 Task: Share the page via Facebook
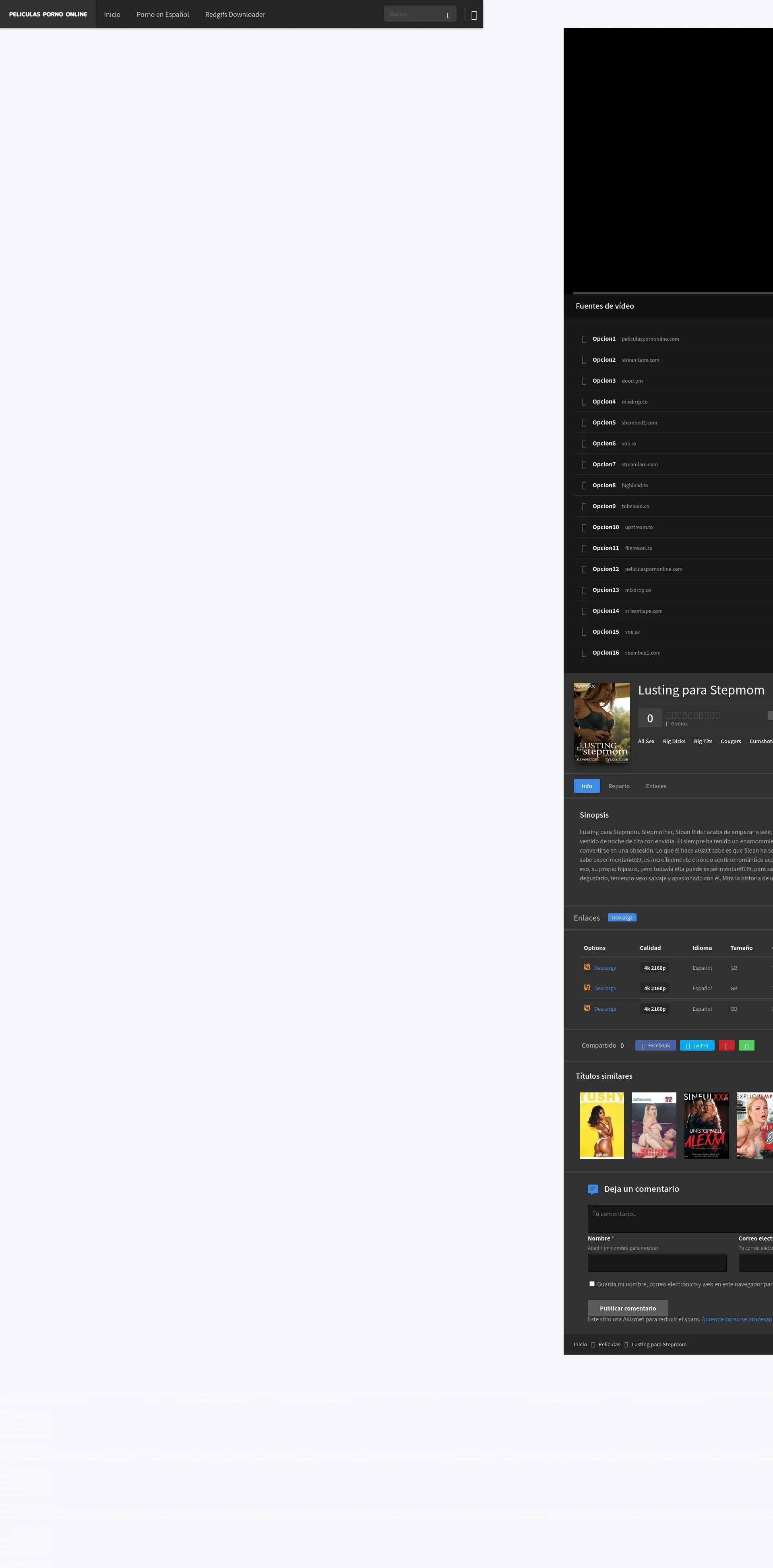pyautogui.click(x=655, y=1046)
